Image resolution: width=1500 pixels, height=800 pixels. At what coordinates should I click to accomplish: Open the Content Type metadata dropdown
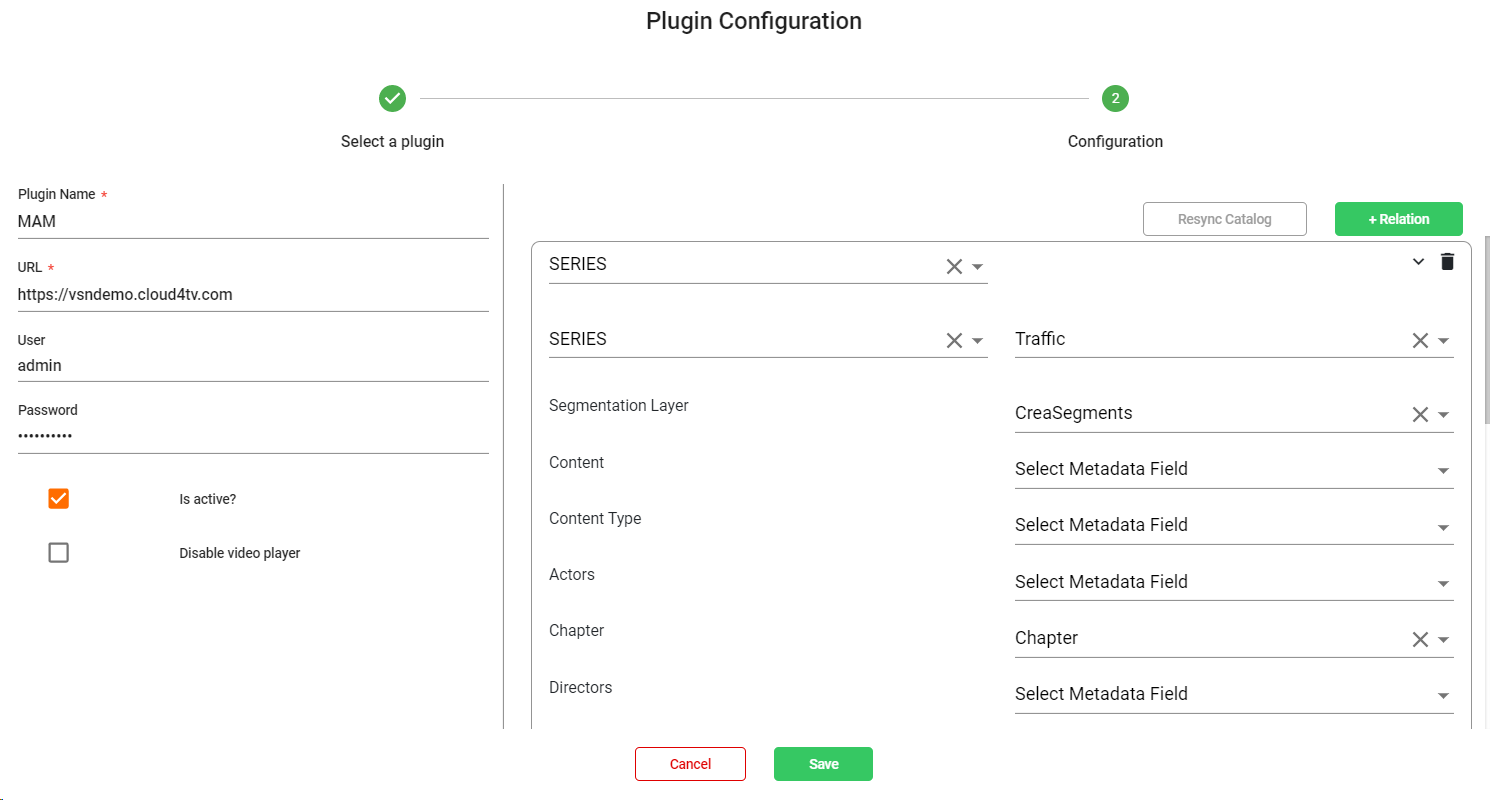point(1233,526)
